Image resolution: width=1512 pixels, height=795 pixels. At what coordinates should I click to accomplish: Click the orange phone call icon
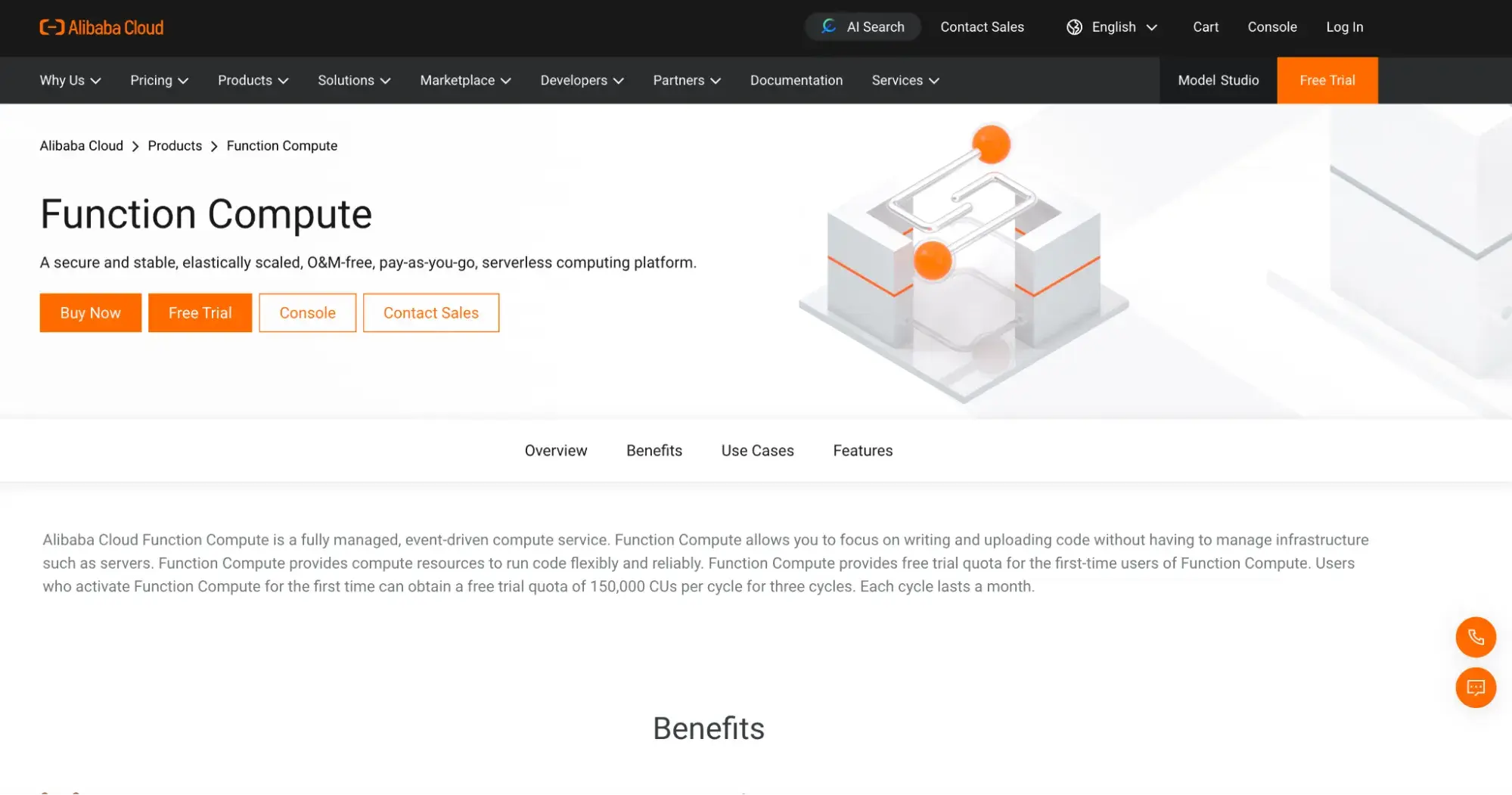1475,637
